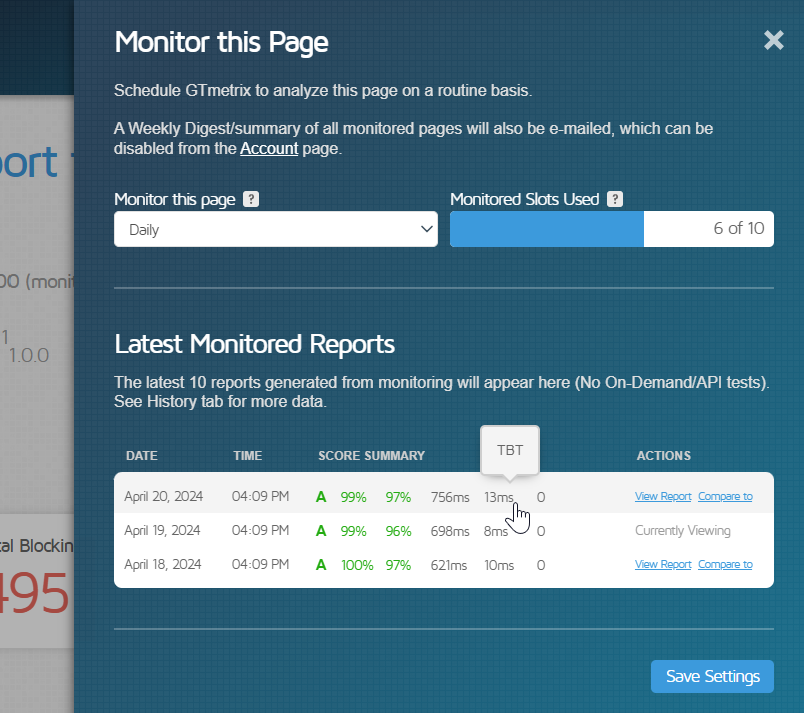Viewport: 804px width, 713px height.
Task: Close the Monitor this Page dialog
Action: click(x=773, y=40)
